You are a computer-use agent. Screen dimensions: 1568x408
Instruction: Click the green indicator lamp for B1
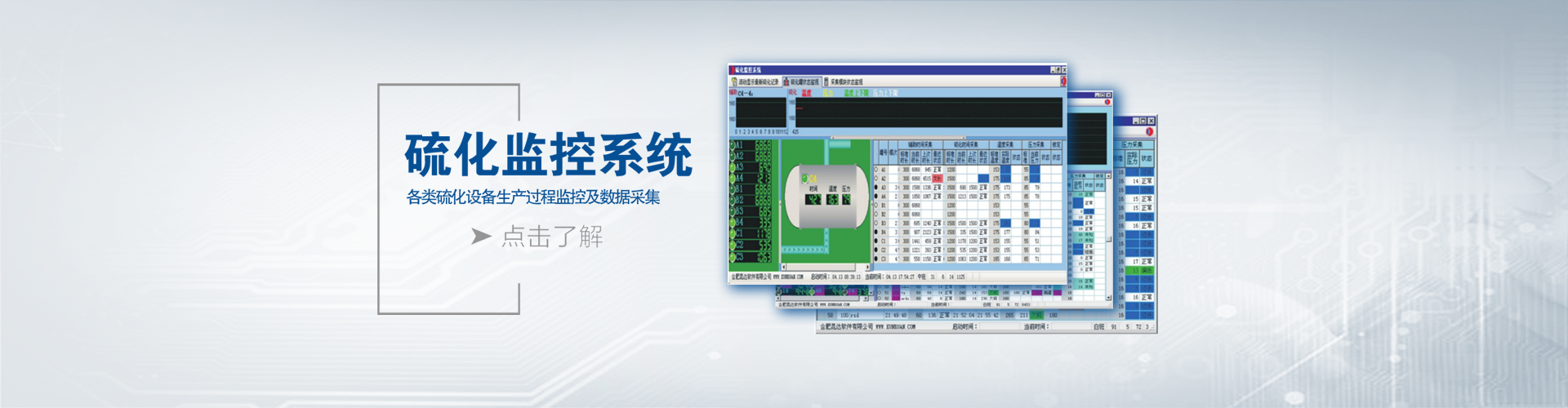(x=733, y=188)
